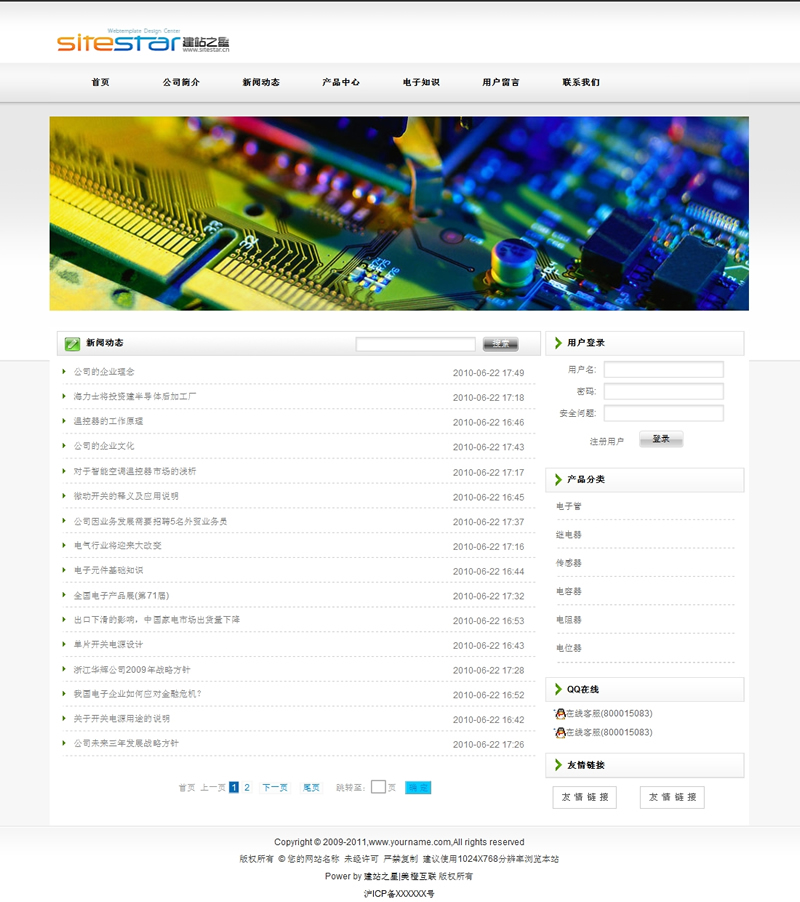Click the green arrow beside 产品分类
The height and width of the screenshot is (902, 800).
pos(557,480)
